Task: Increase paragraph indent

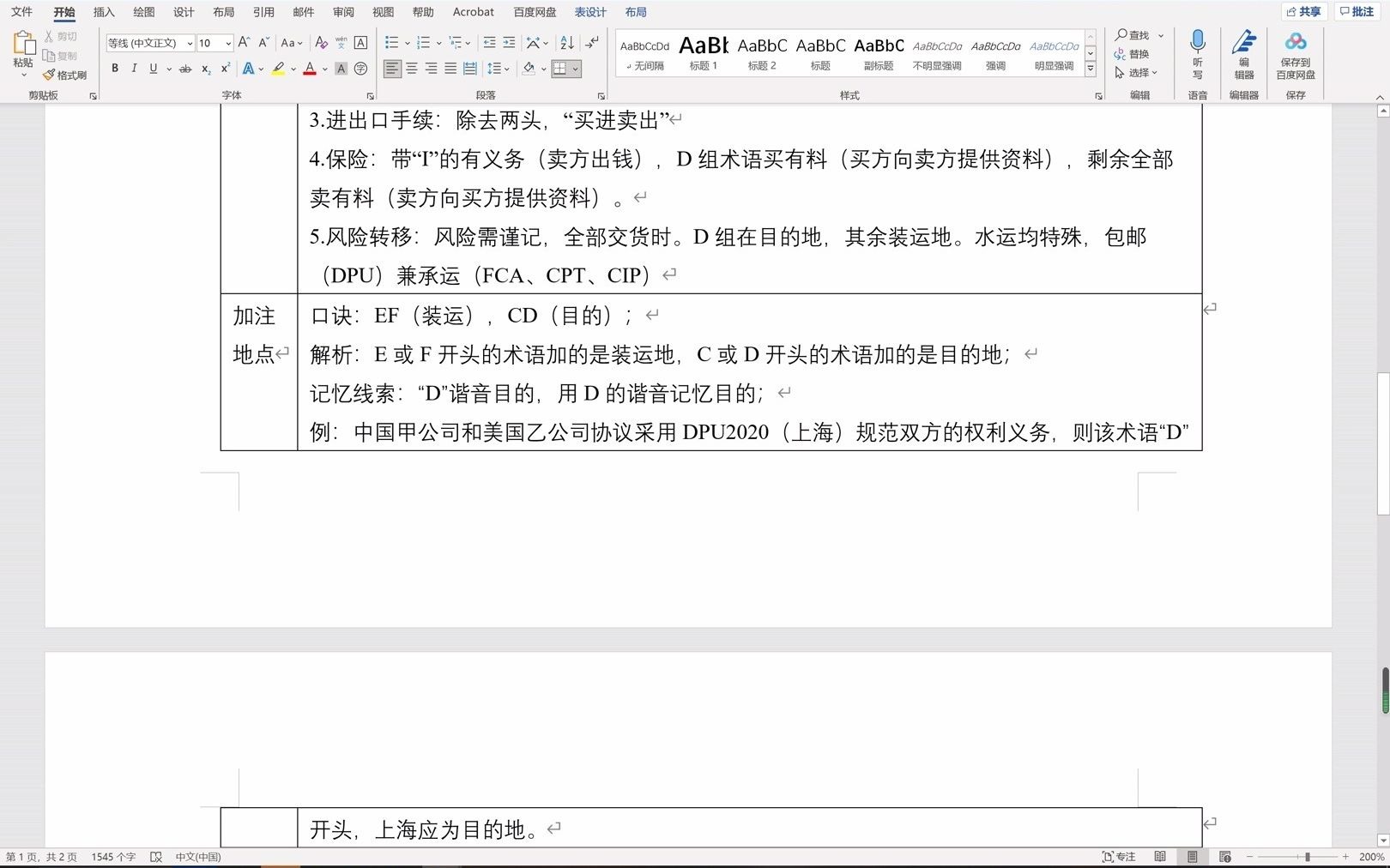Action: (x=509, y=42)
